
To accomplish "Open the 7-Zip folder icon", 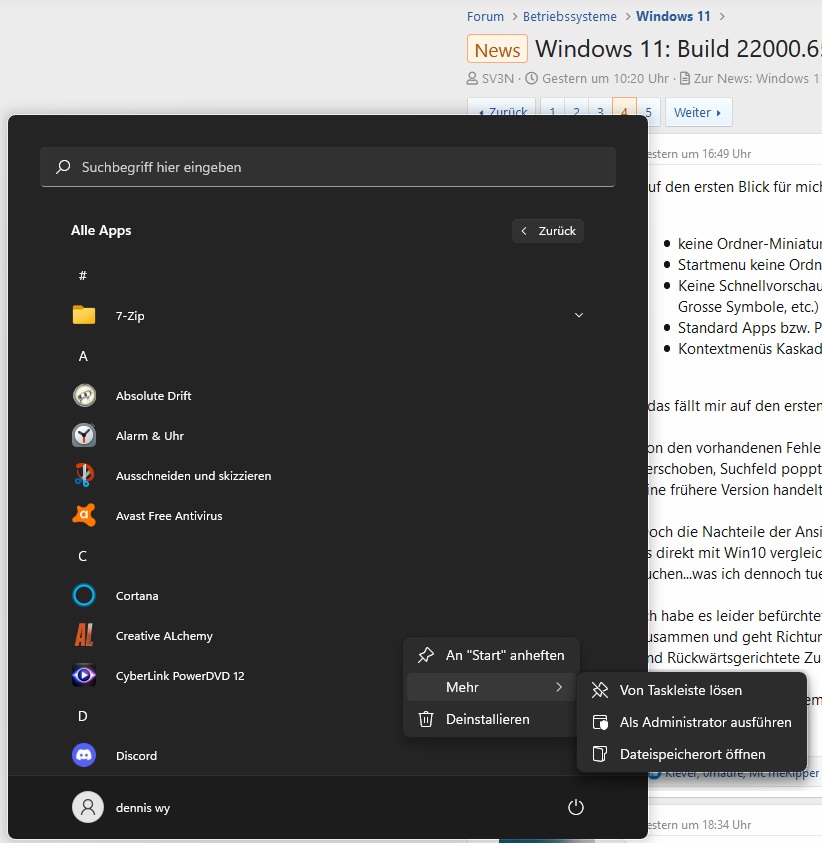I will point(84,315).
